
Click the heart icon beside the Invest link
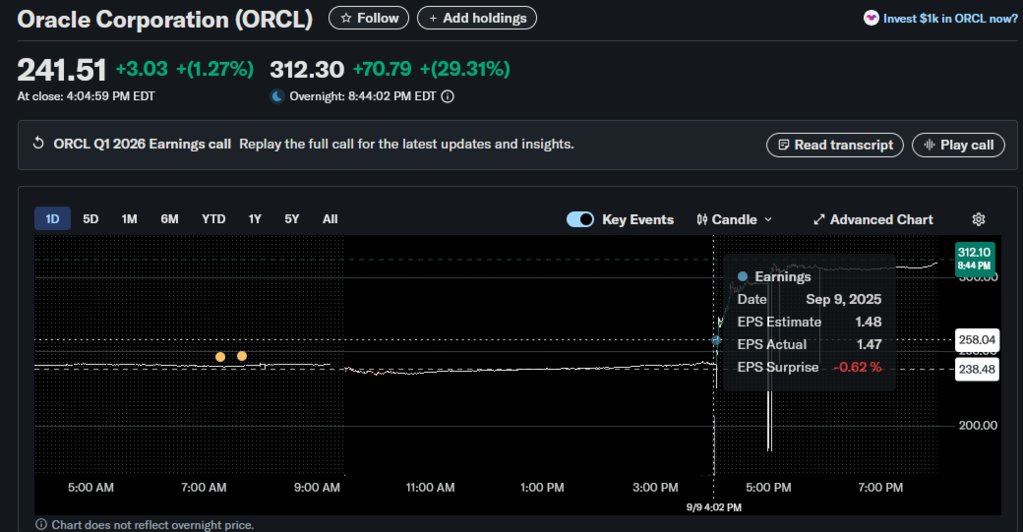(x=871, y=18)
